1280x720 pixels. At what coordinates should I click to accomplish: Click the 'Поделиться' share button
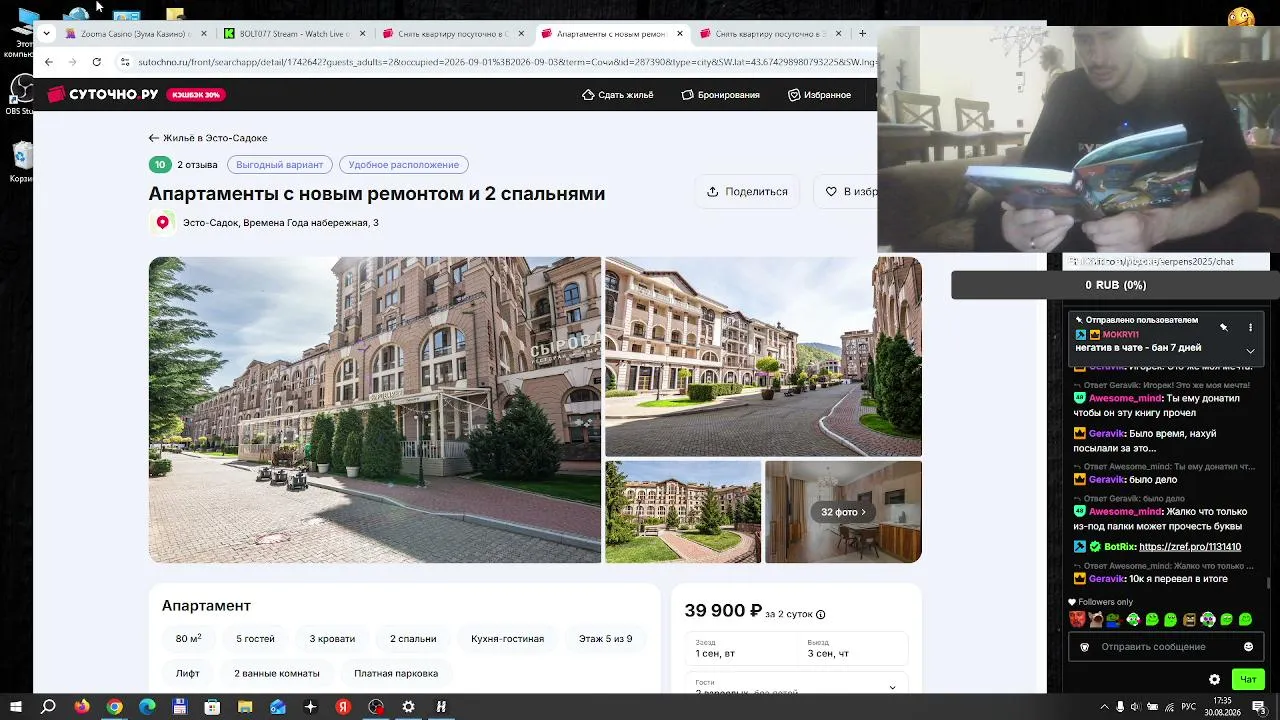(x=747, y=191)
